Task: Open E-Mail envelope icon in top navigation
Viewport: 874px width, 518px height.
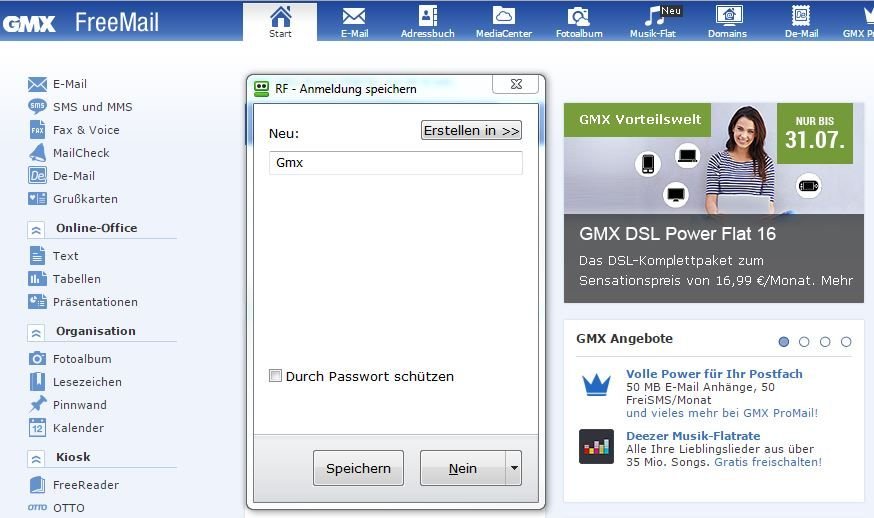Action: (x=354, y=16)
